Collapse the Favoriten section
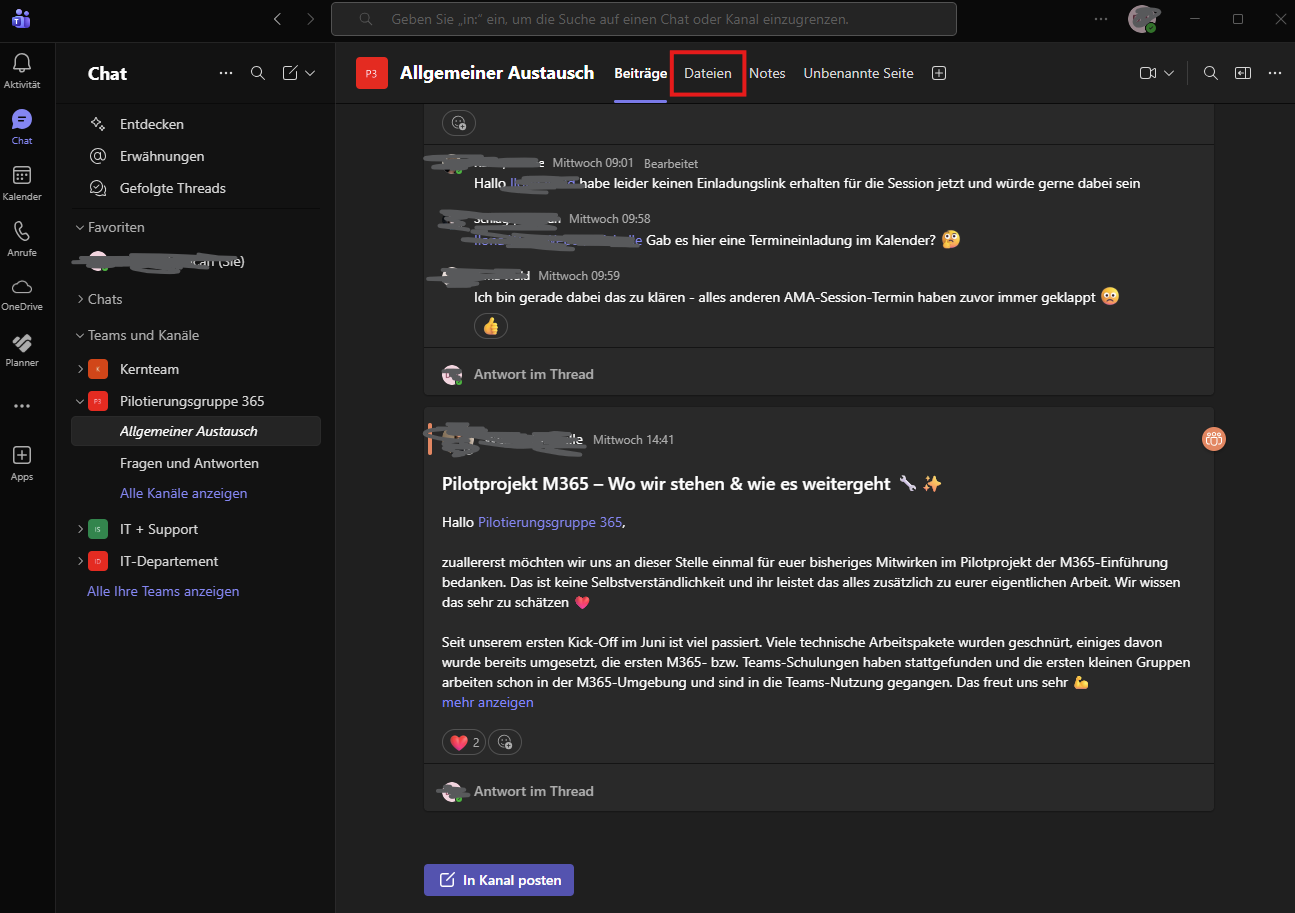1295x913 pixels. point(80,227)
